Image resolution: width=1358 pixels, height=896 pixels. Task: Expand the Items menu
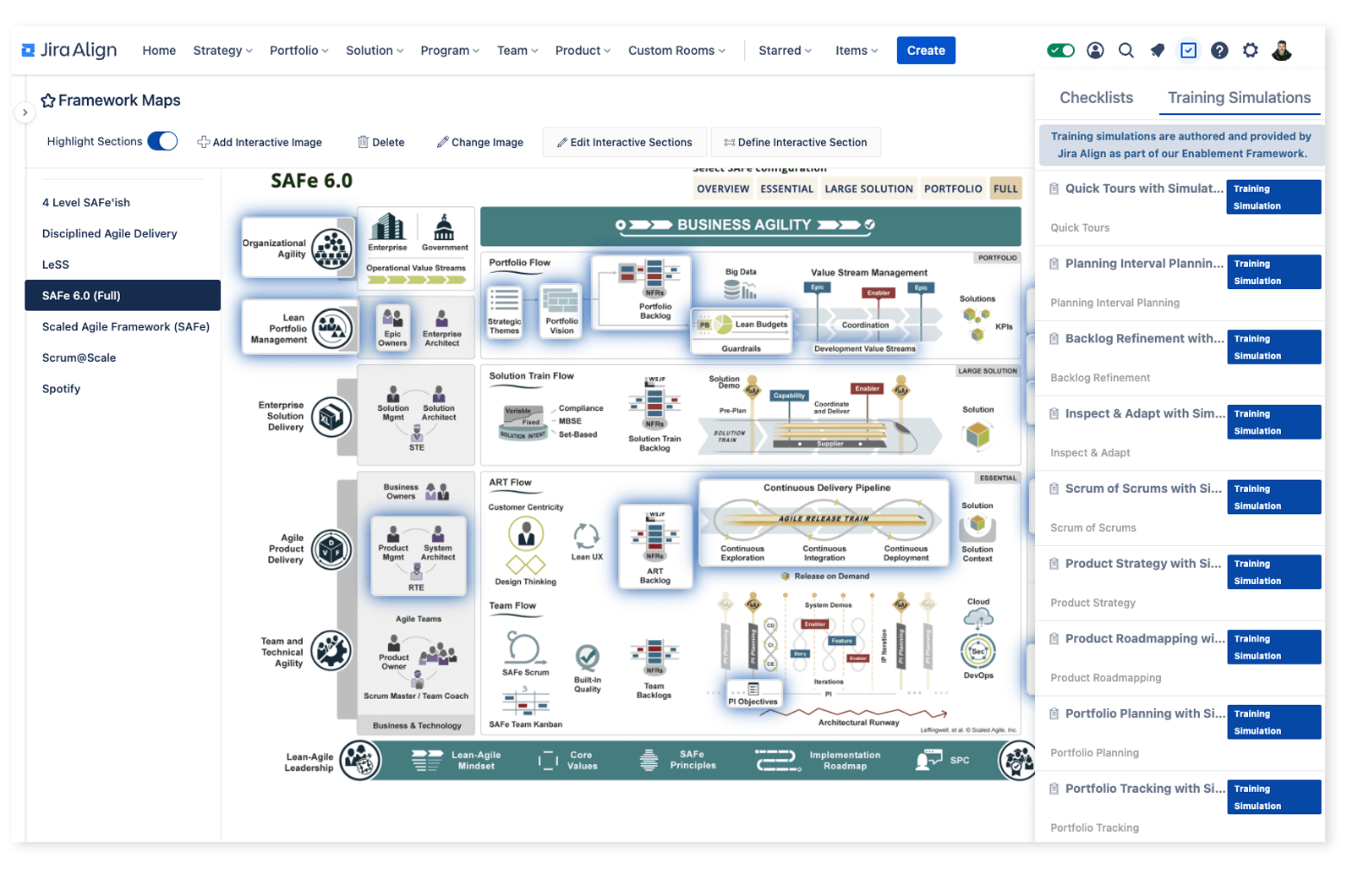tap(857, 51)
